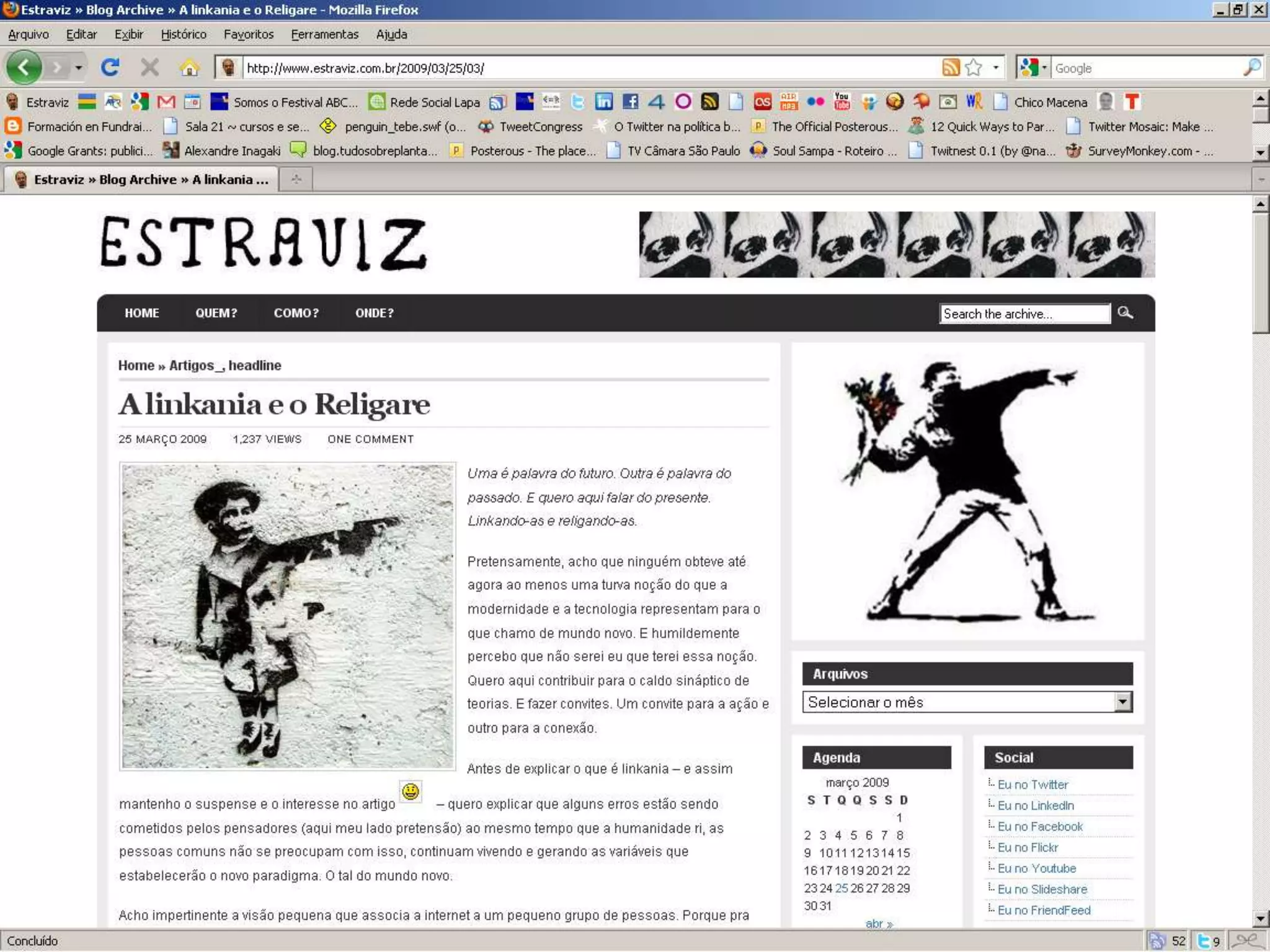Reload the page with the refresh icon

pos(110,67)
